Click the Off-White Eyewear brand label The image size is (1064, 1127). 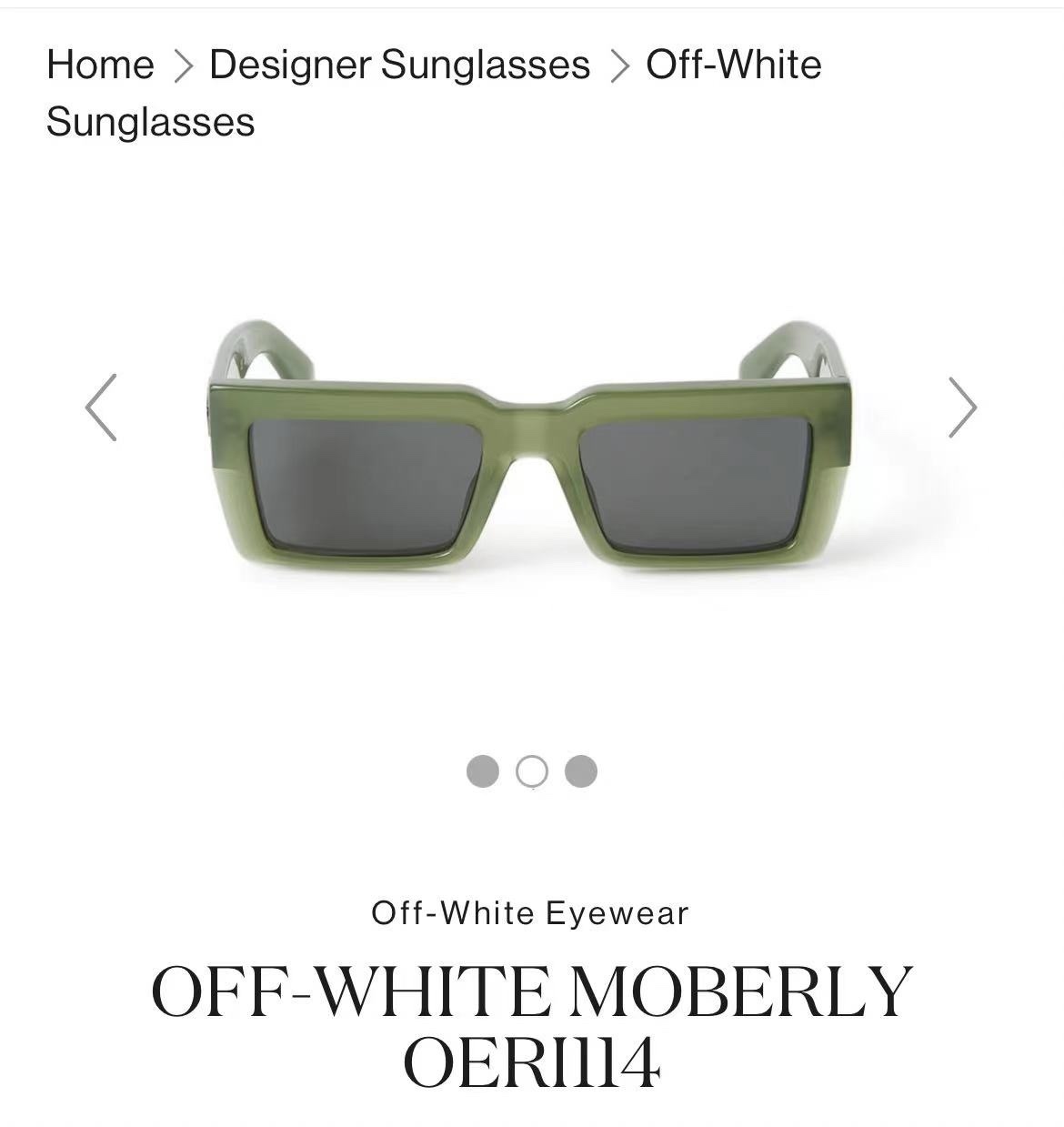pyautogui.click(x=530, y=912)
